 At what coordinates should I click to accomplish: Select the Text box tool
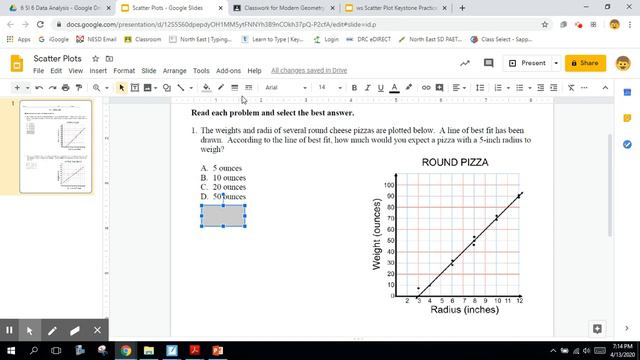pos(135,88)
